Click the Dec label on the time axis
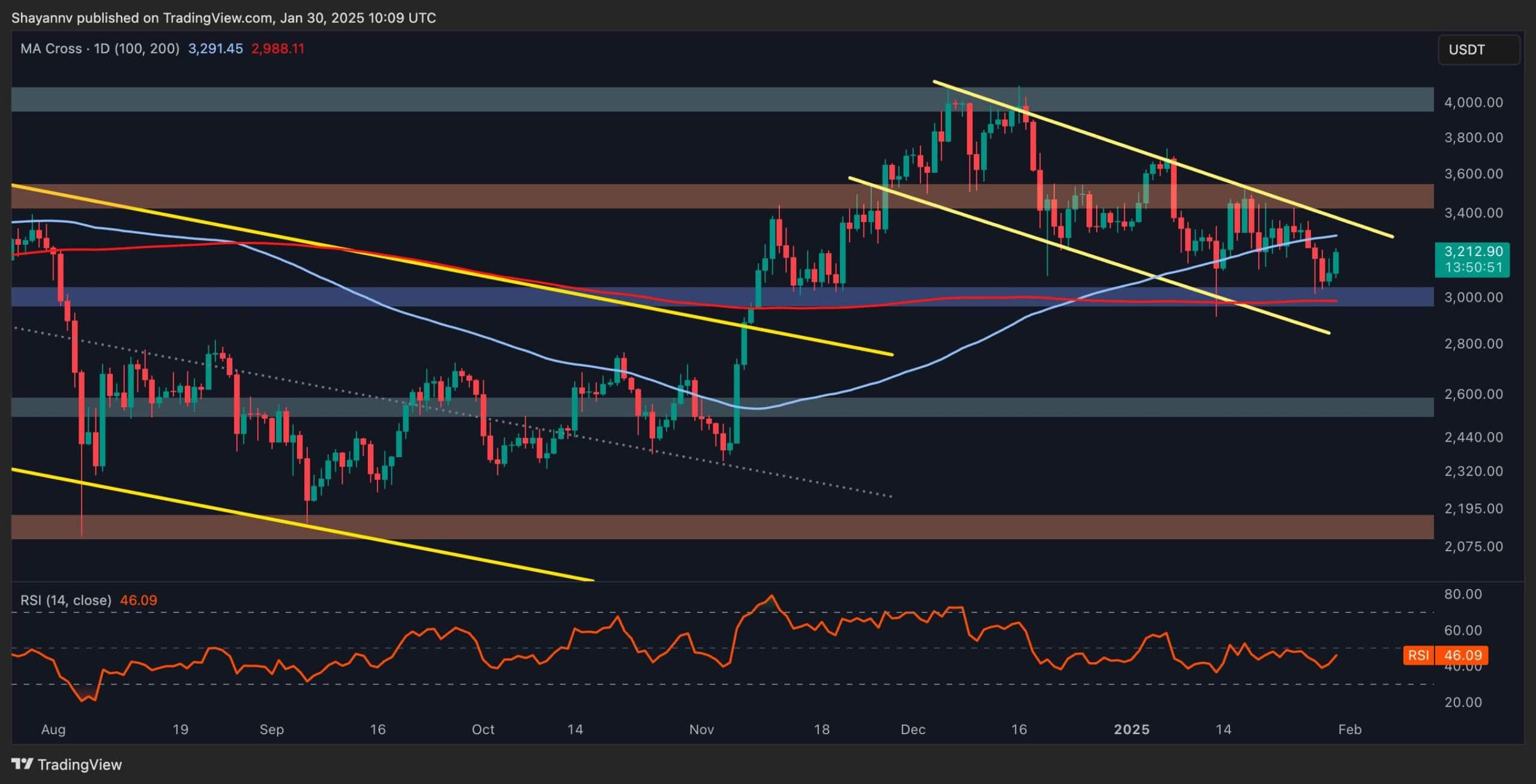The width and height of the screenshot is (1536, 784). (x=914, y=730)
